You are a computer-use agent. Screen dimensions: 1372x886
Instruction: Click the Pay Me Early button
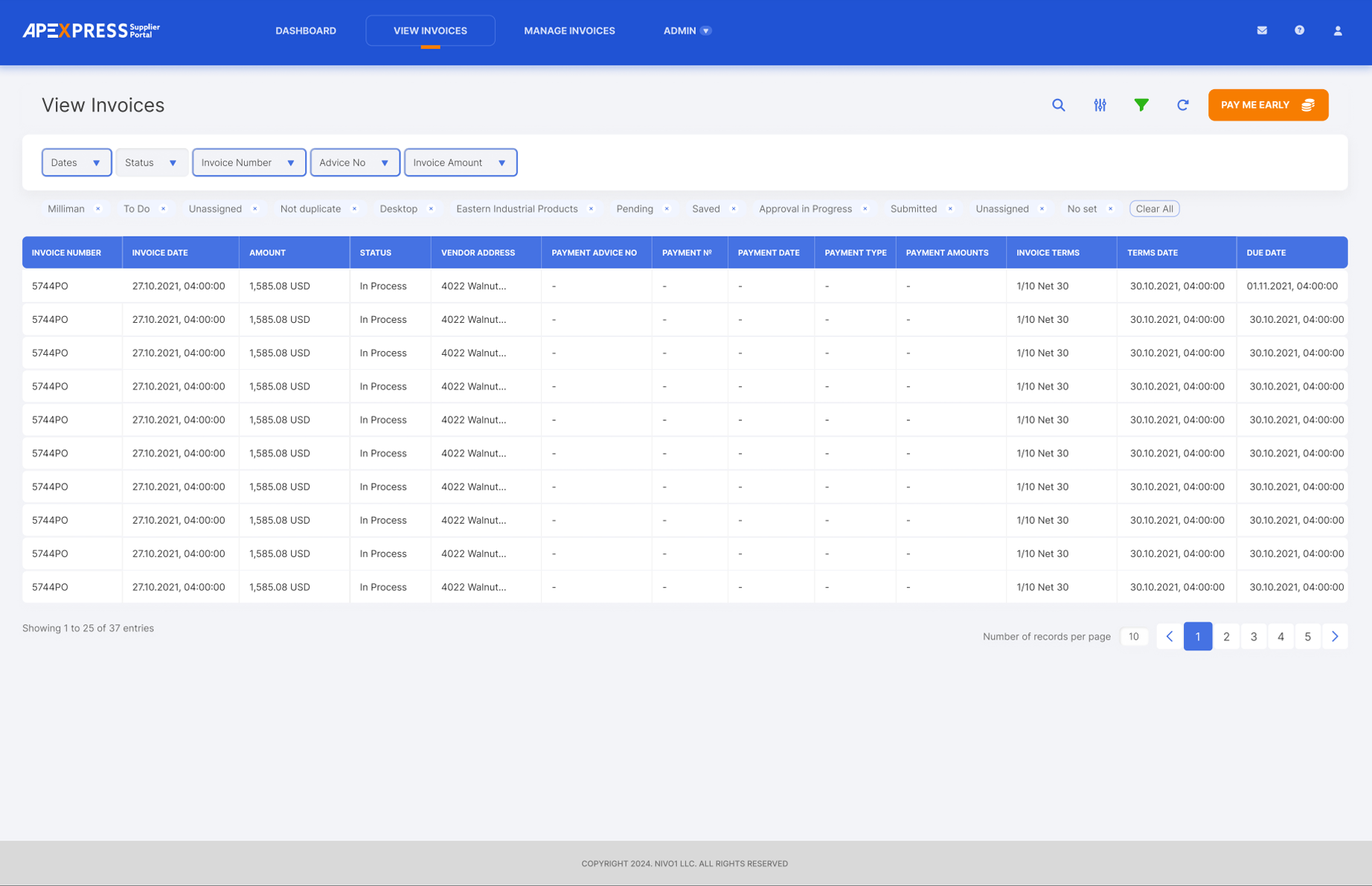[1268, 105]
